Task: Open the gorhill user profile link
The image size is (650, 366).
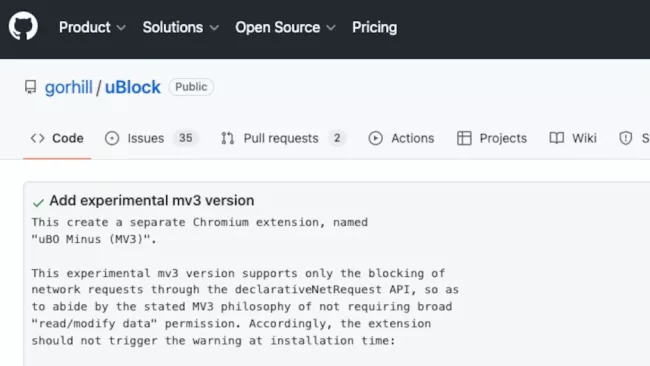Action: pos(69,87)
